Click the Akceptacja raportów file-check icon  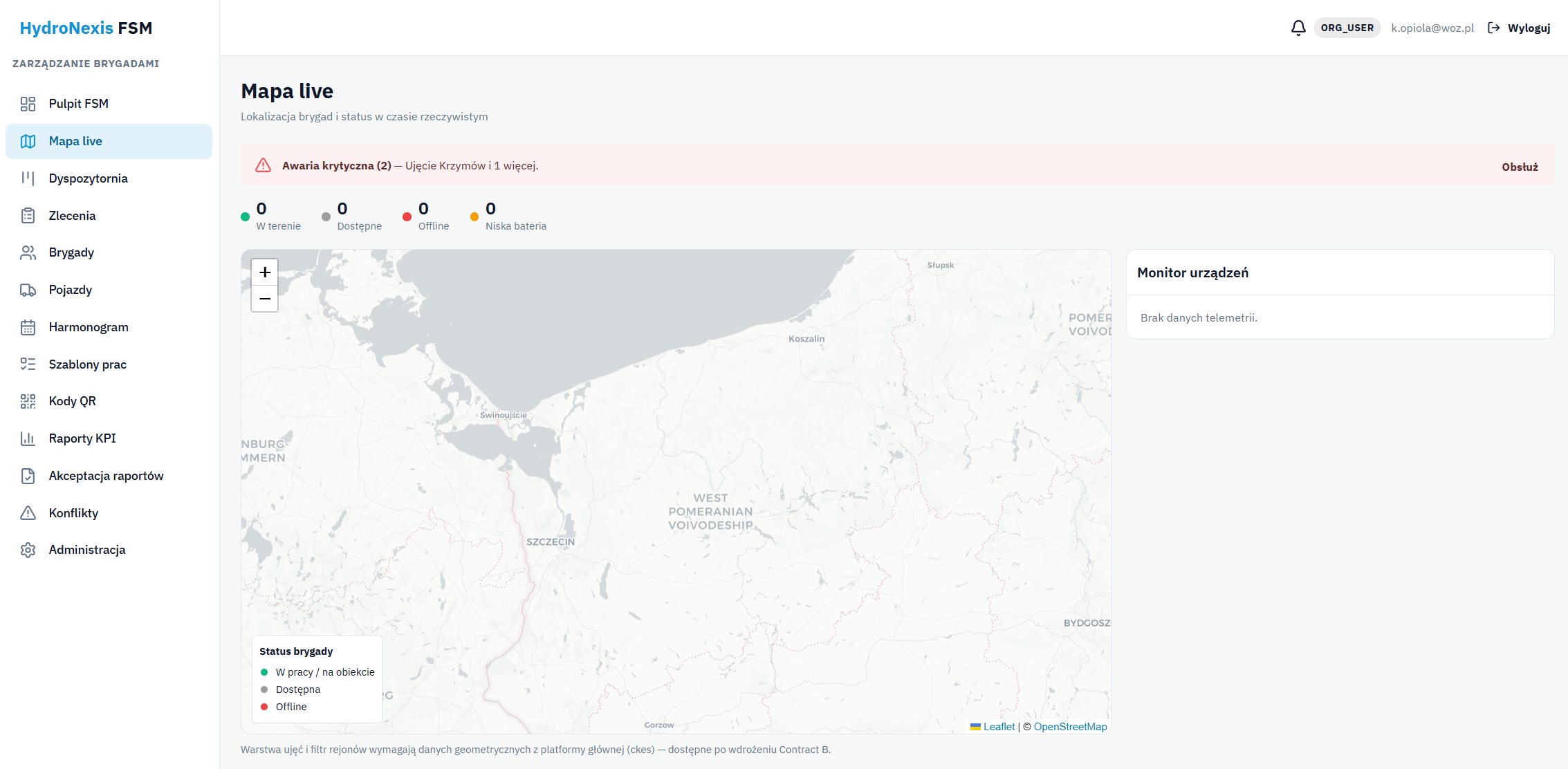pos(28,476)
